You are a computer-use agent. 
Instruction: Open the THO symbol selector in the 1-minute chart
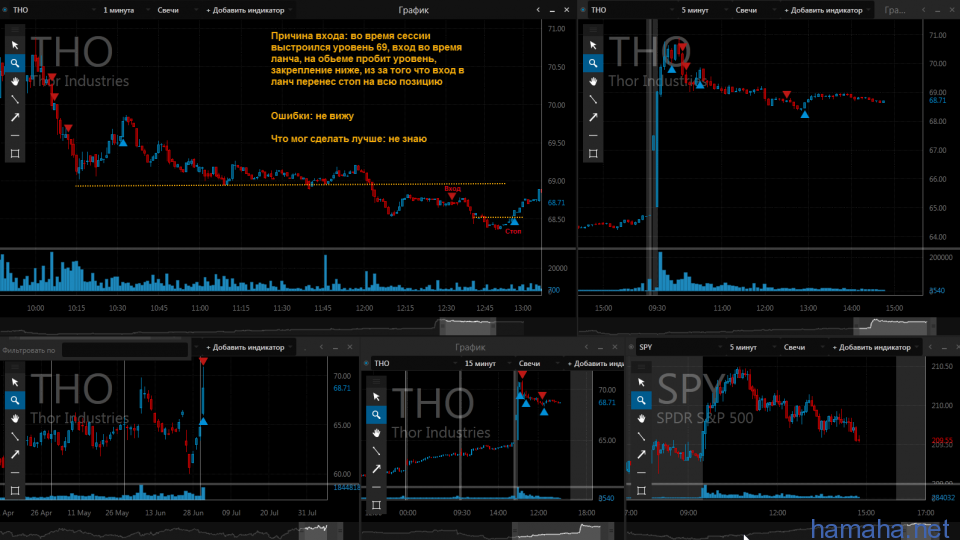[54, 10]
